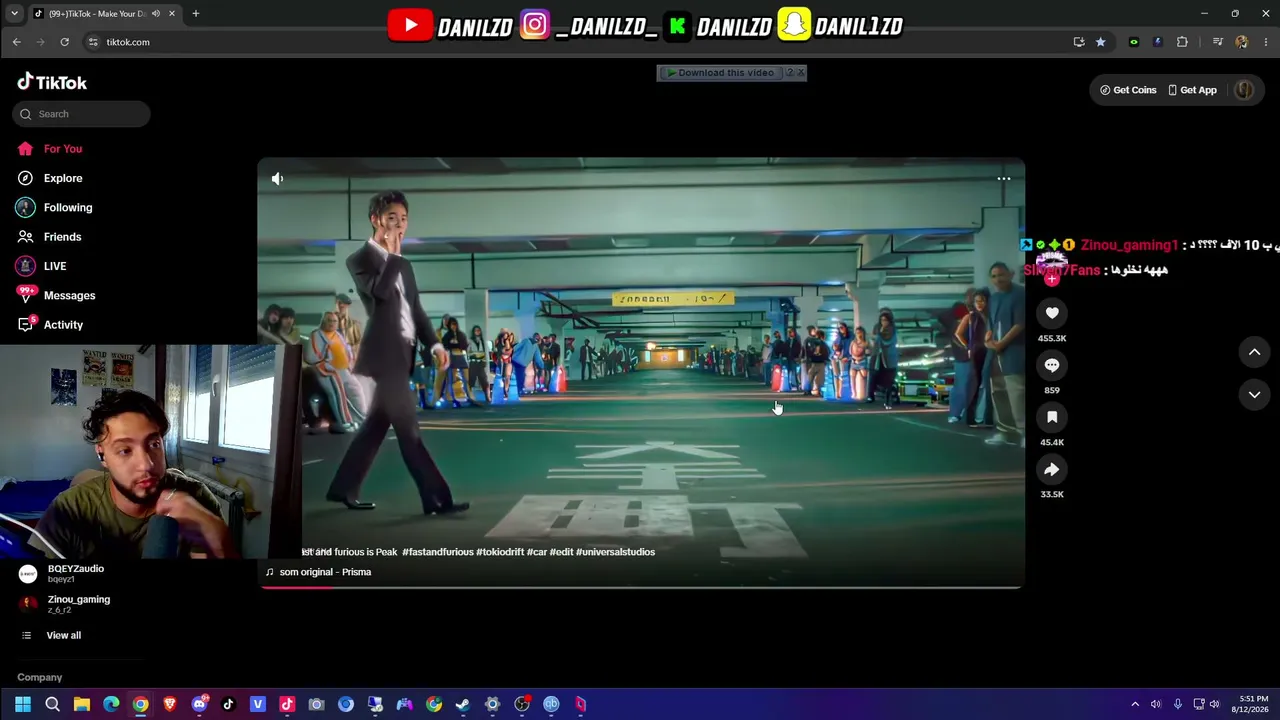Open the video's comments bubble
Viewport: 1280px width, 720px height.
(1052, 365)
